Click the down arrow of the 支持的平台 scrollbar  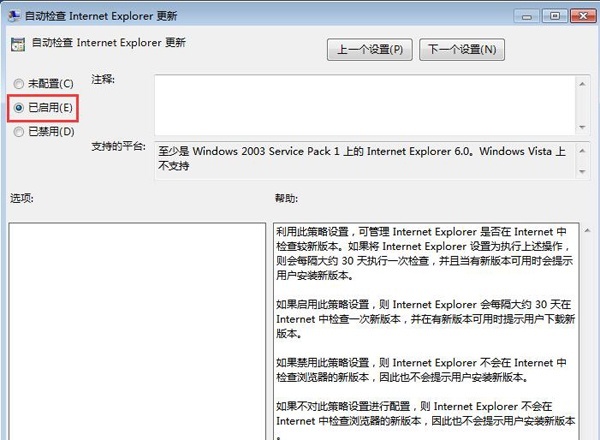(582, 171)
